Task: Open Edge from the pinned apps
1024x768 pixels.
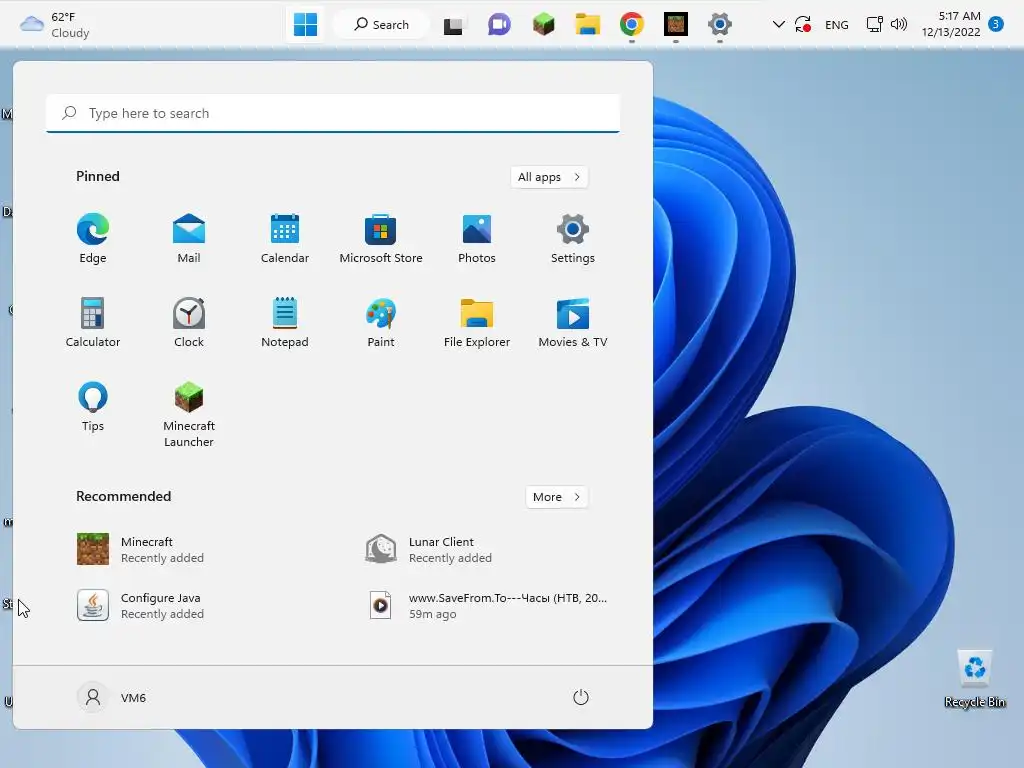Action: pyautogui.click(x=93, y=238)
